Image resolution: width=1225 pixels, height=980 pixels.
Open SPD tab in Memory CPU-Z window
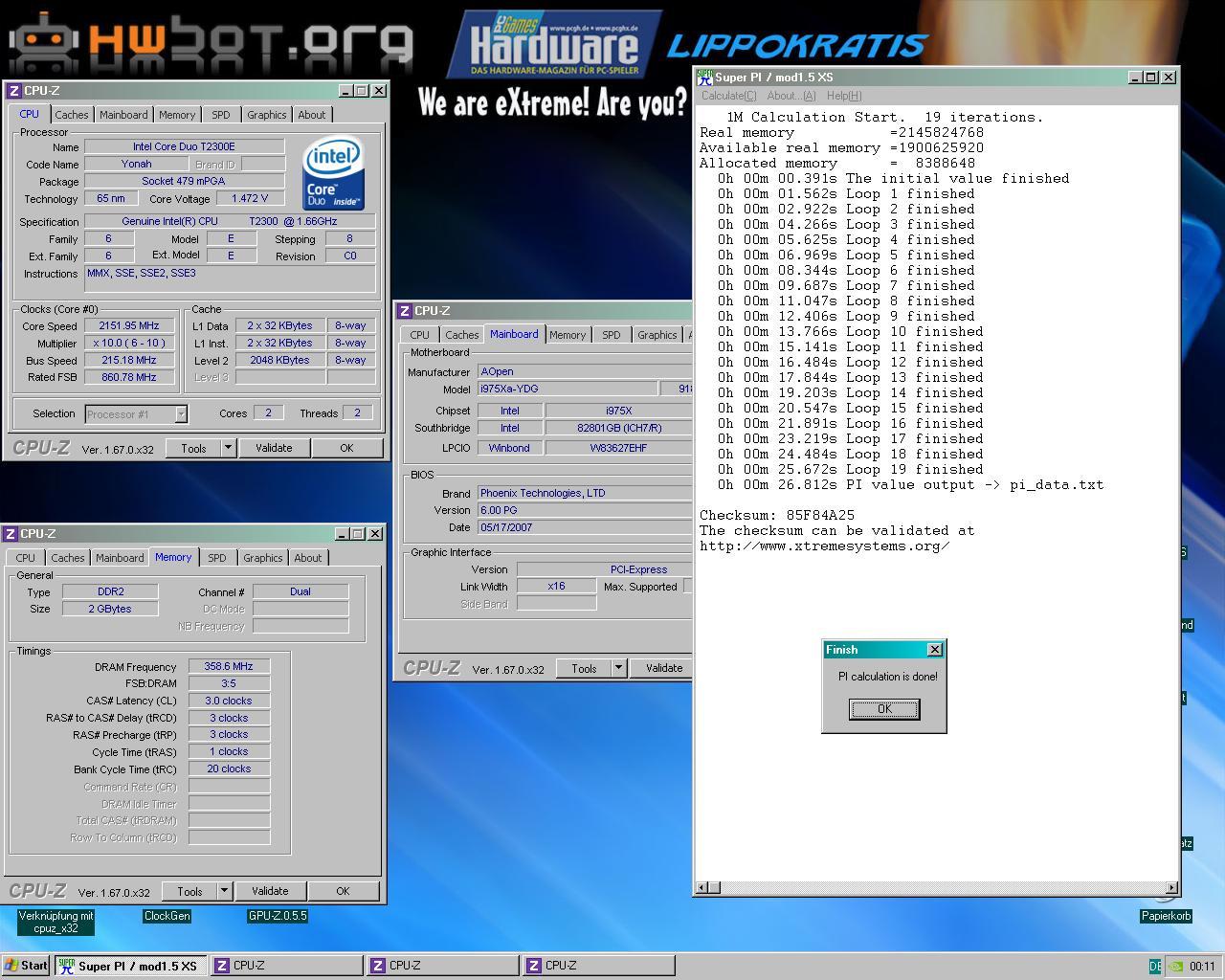click(217, 558)
